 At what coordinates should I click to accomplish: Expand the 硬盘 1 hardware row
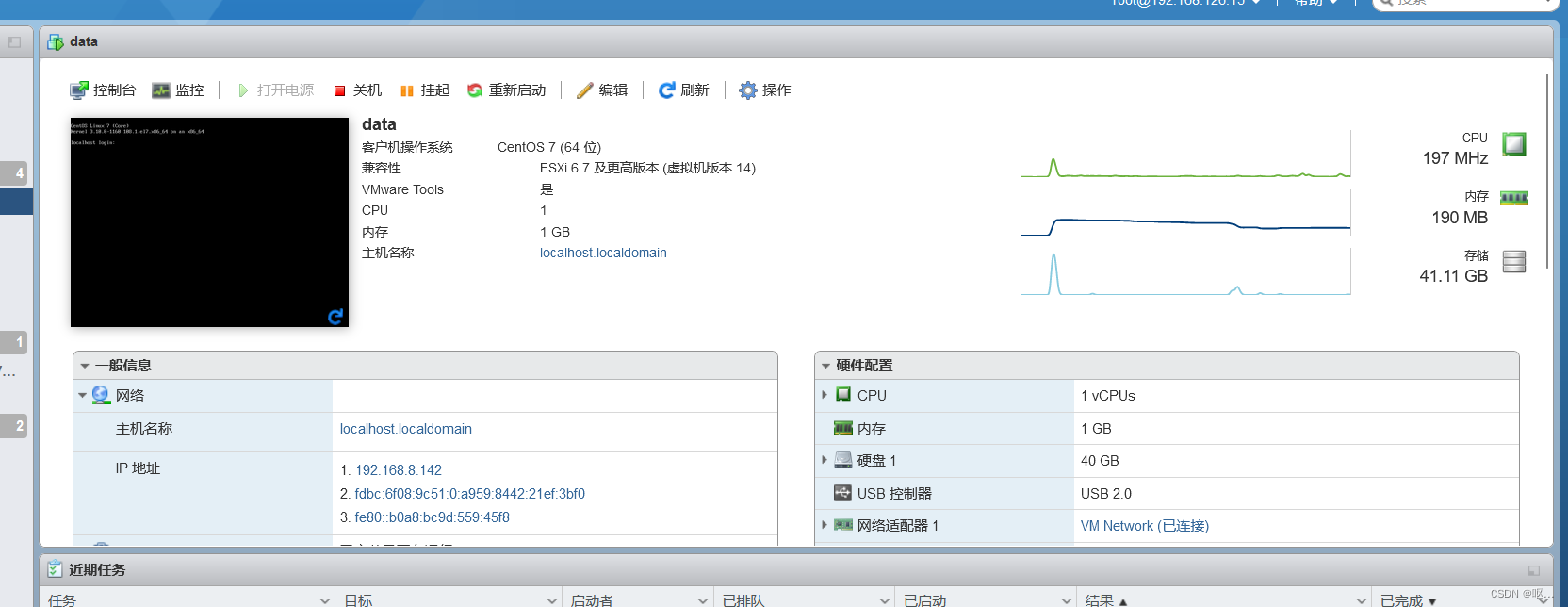[825, 460]
